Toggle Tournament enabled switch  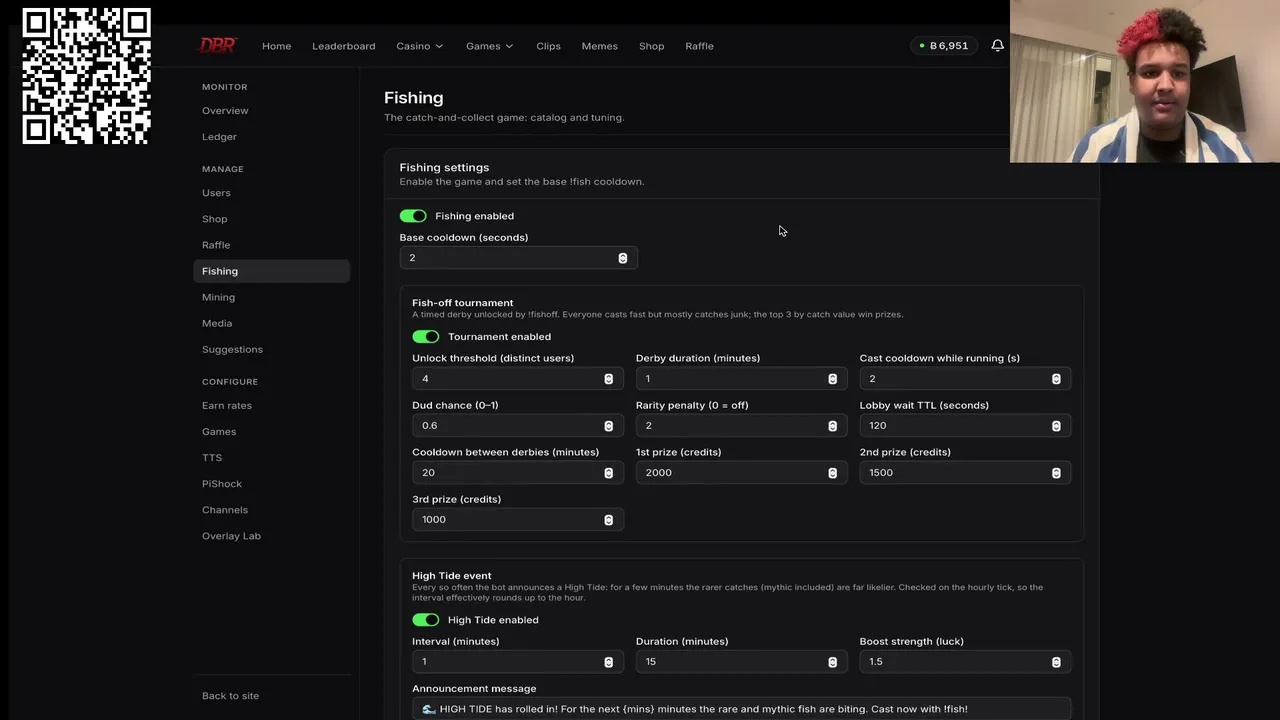pyautogui.click(x=426, y=337)
